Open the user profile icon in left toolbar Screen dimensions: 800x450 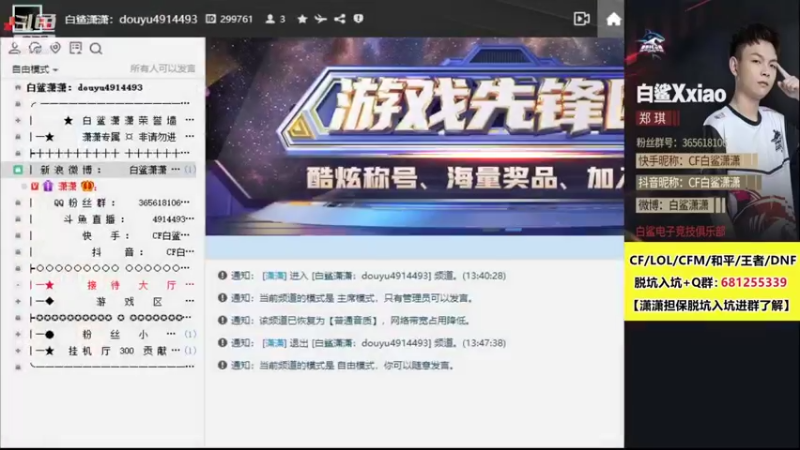pyautogui.click(x=14, y=48)
